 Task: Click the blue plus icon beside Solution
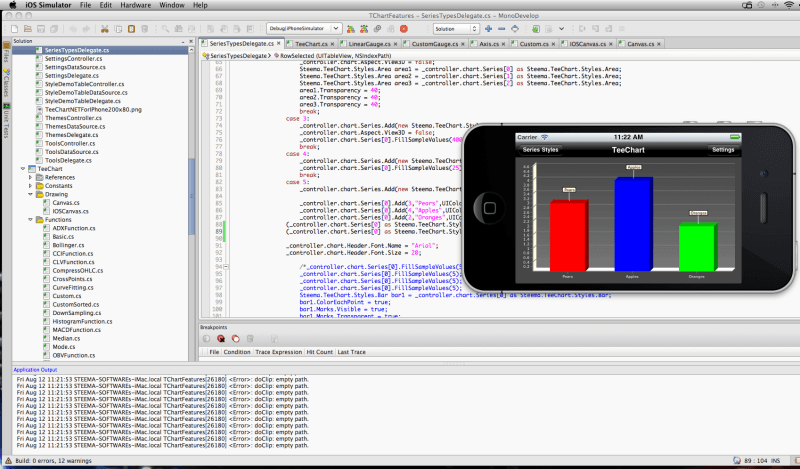[488, 29]
